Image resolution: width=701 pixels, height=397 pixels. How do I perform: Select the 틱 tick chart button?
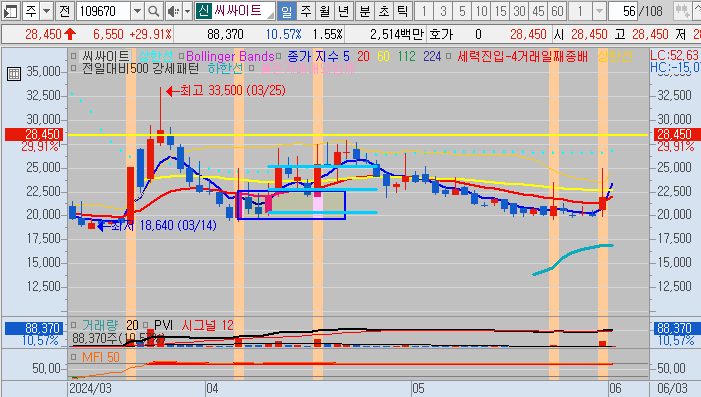click(402, 11)
